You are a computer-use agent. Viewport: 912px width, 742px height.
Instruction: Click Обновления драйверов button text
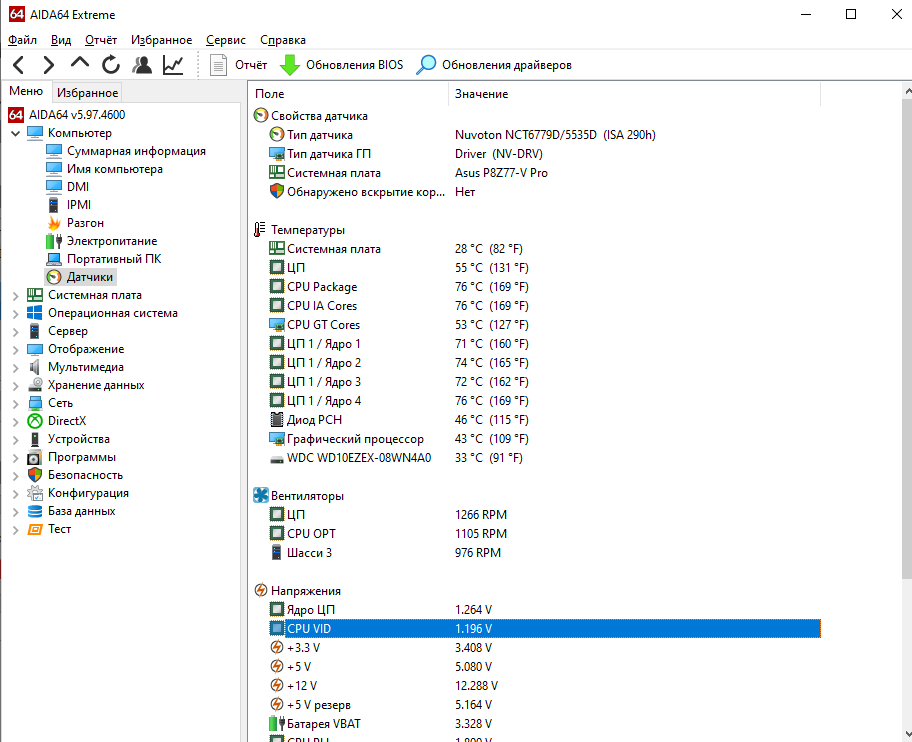(507, 65)
